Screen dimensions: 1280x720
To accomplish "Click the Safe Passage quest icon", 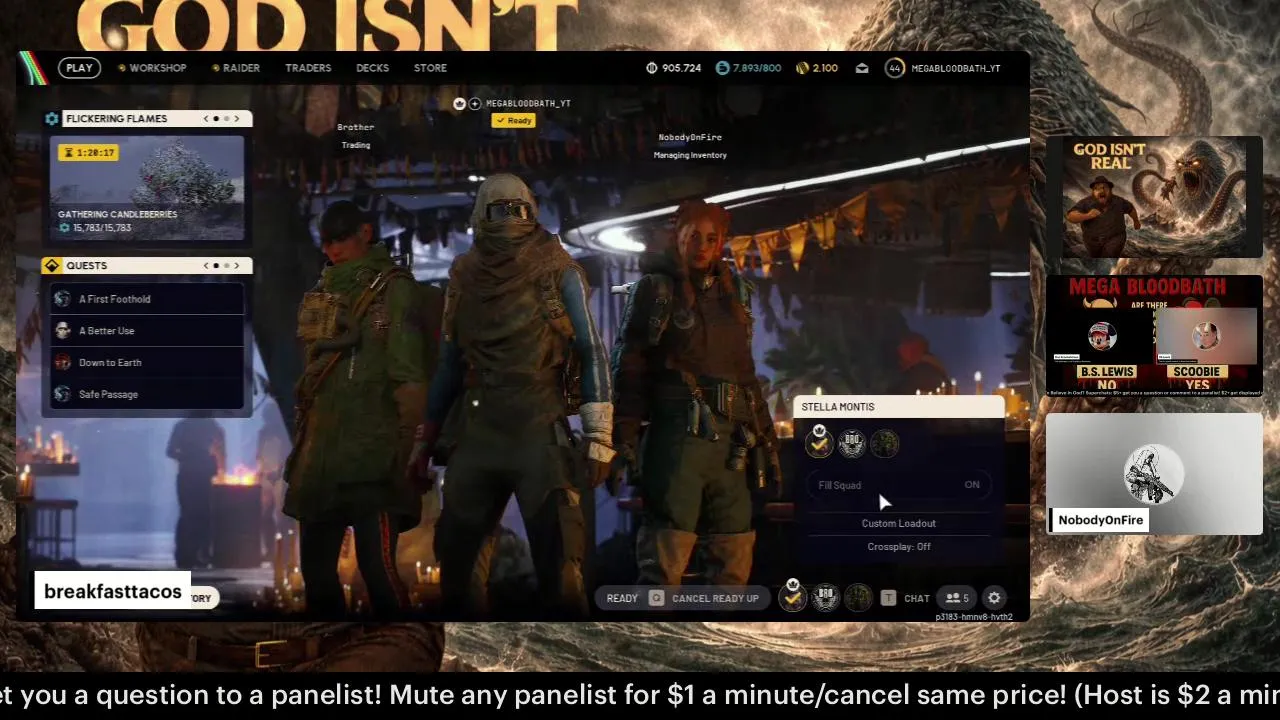I will pyautogui.click(x=63, y=394).
